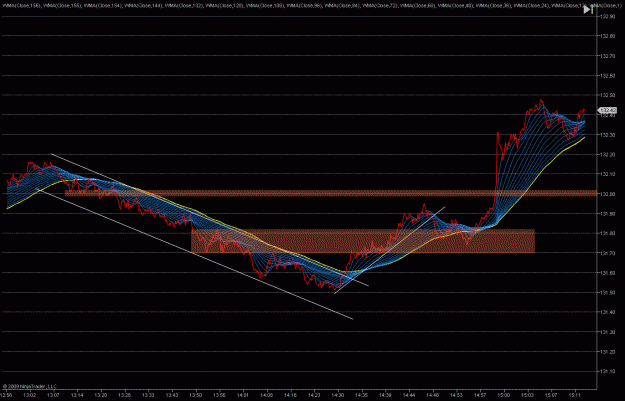Image resolution: width=625 pixels, height=401 pixels.
Task: Select the short white ascending trend line
Action: pyautogui.click(x=390, y=250)
